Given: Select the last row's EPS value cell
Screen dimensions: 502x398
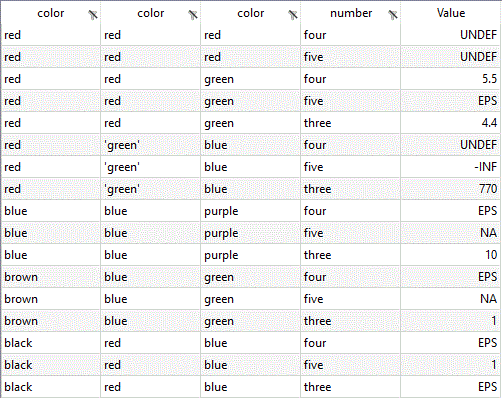Looking at the screenshot, I should coord(450,387).
